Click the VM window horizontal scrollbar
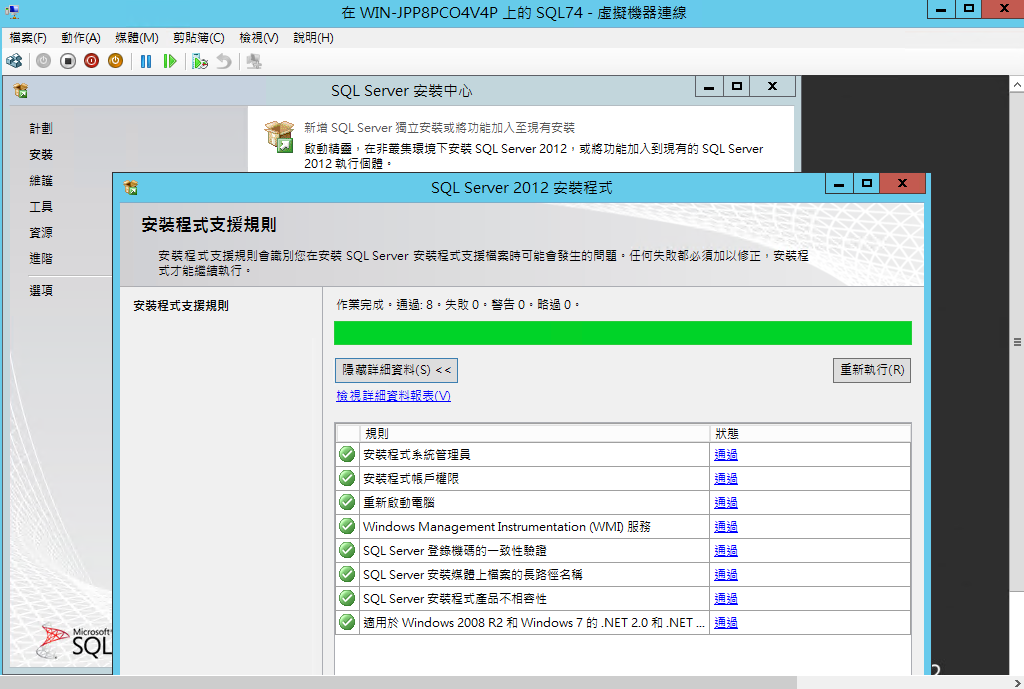The width and height of the screenshot is (1024, 689). [398, 682]
